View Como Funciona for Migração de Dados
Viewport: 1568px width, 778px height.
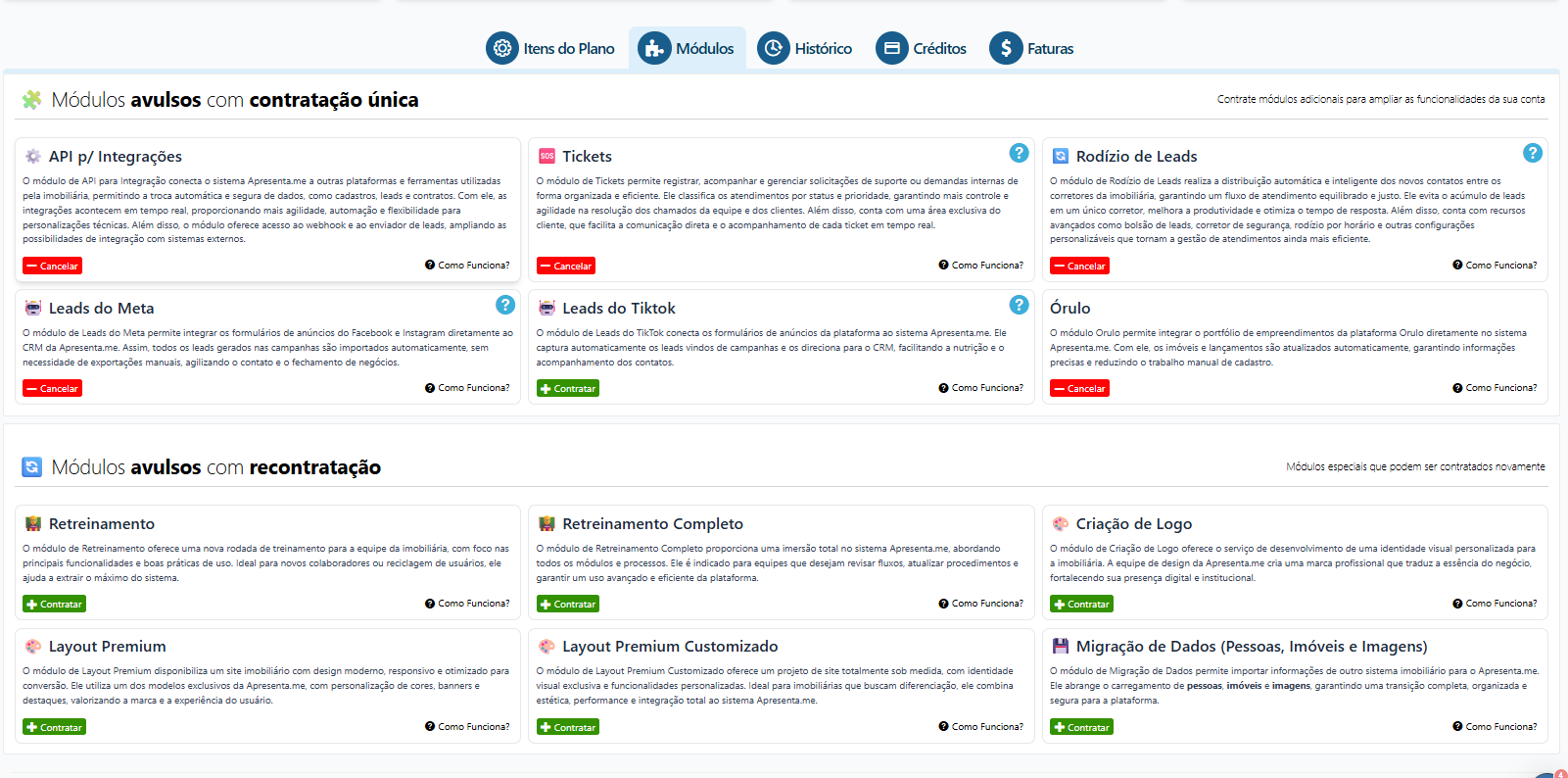point(1495,727)
